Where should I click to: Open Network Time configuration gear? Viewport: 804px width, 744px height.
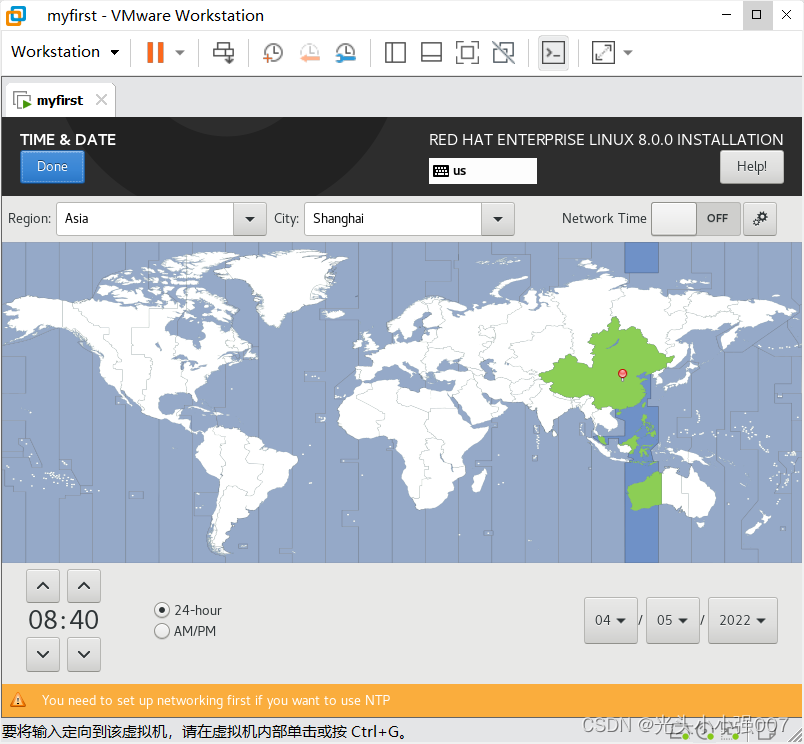pyautogui.click(x=760, y=219)
